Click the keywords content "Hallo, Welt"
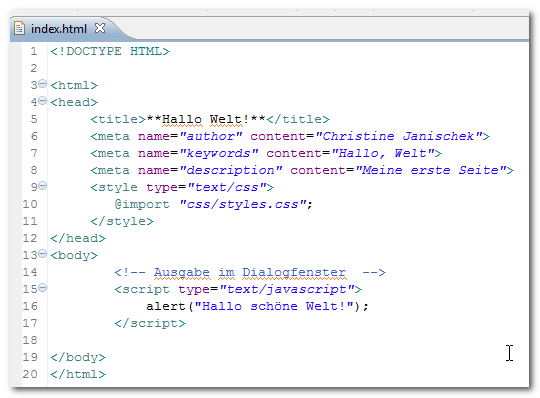Screen dimensions: 540x398 click(x=383, y=153)
